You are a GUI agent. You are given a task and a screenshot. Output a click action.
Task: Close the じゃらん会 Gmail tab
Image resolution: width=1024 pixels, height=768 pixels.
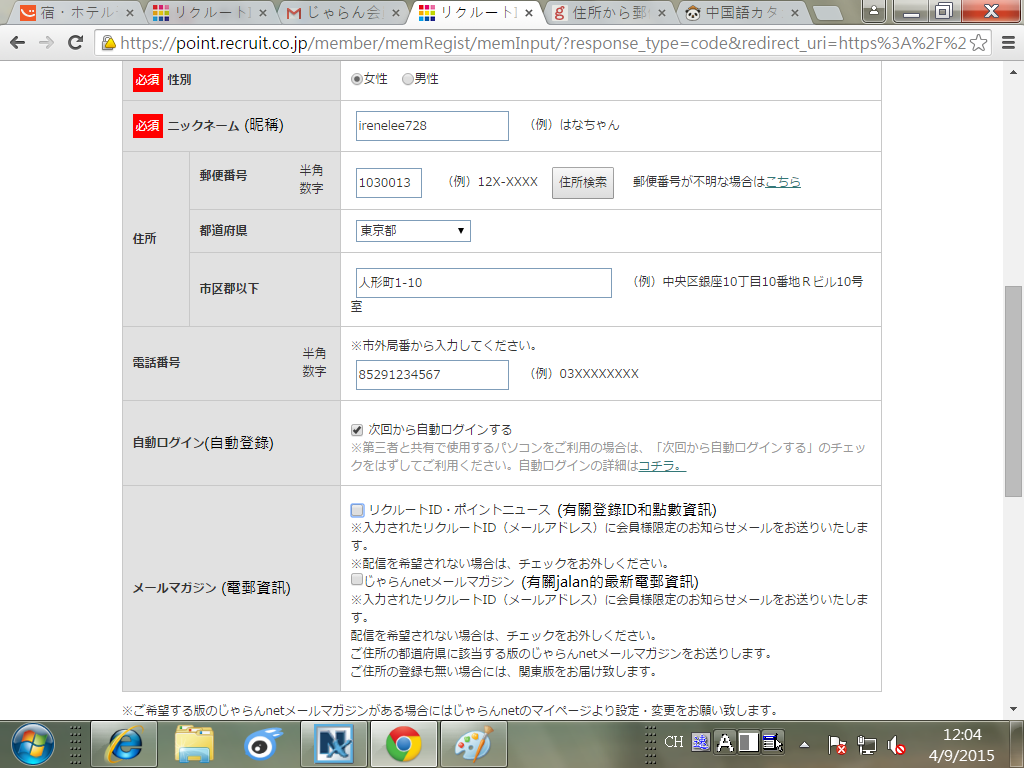396,12
